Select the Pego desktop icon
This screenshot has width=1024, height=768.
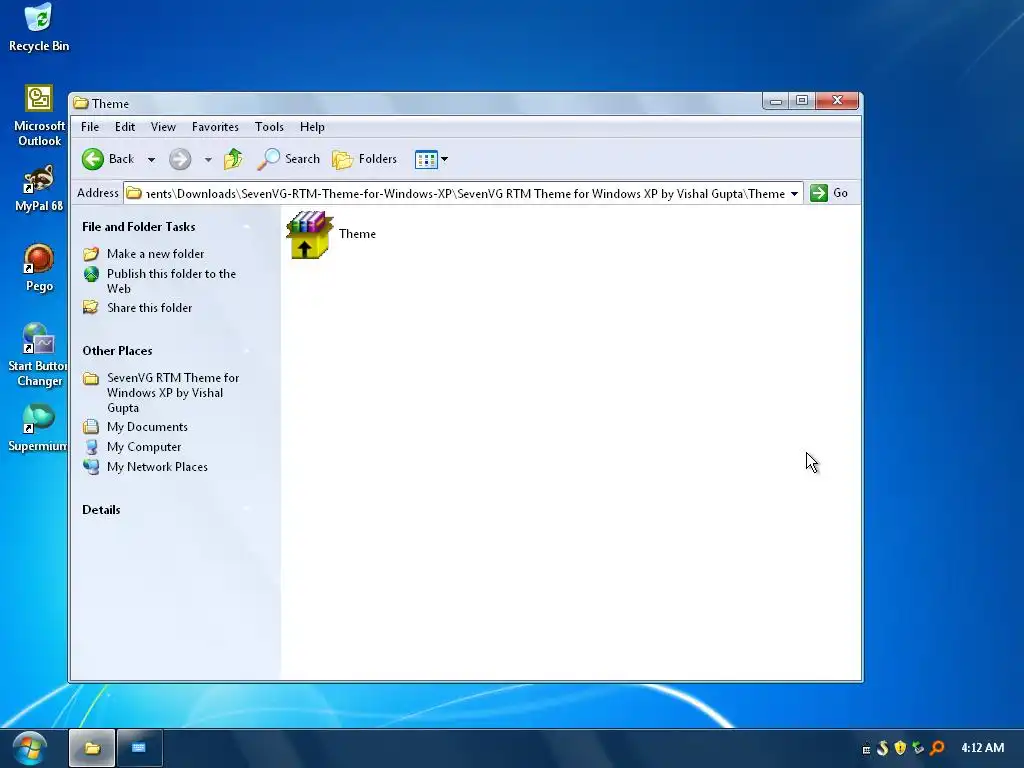coord(39,268)
